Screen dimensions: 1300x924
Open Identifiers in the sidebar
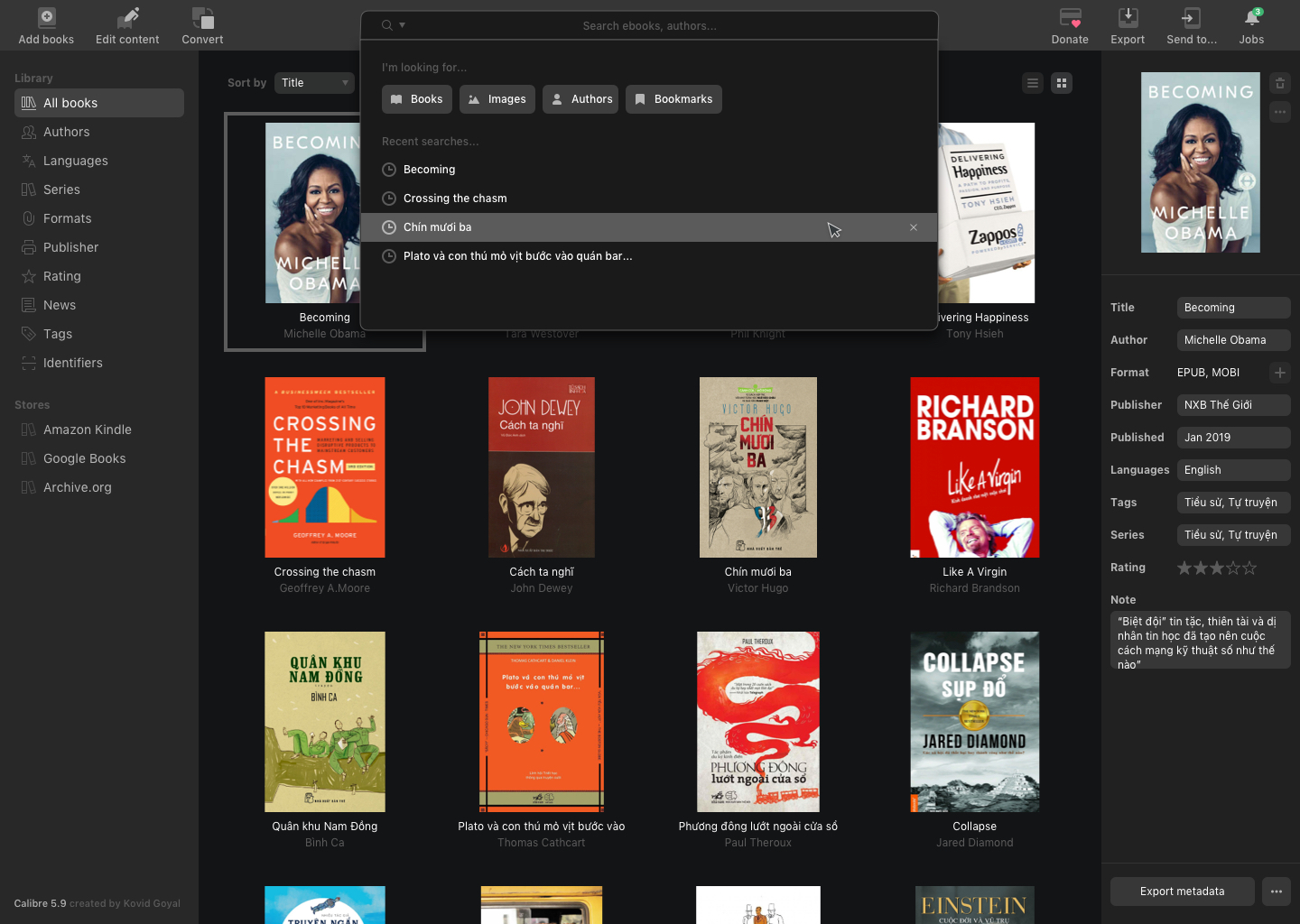coord(99,363)
